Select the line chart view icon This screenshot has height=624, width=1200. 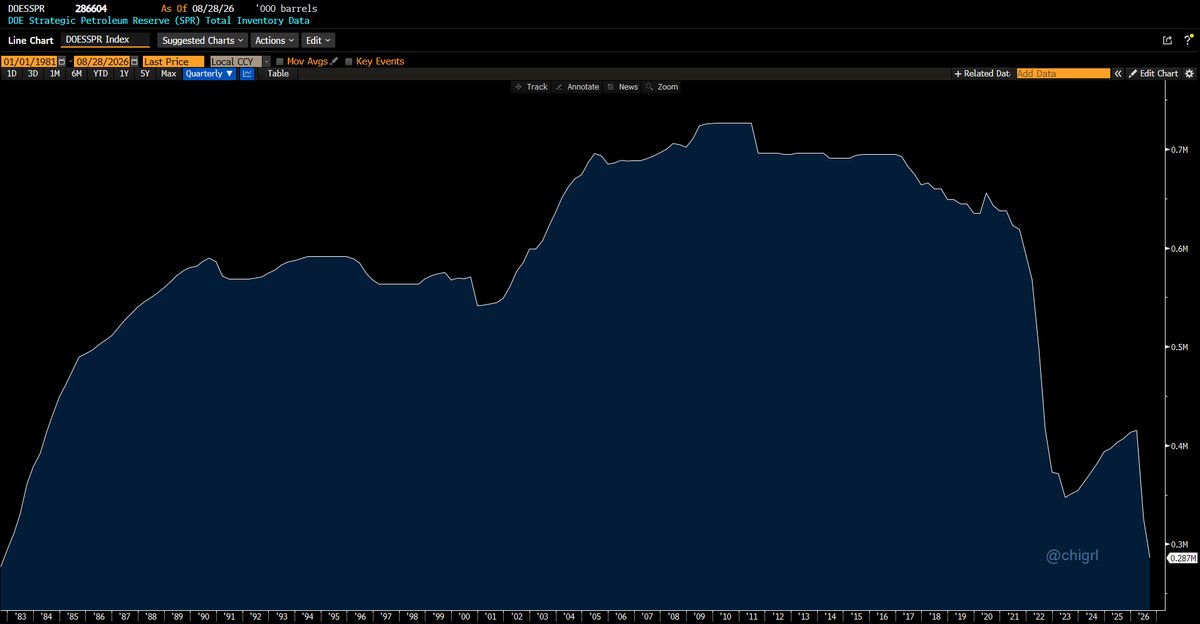click(x=246, y=74)
